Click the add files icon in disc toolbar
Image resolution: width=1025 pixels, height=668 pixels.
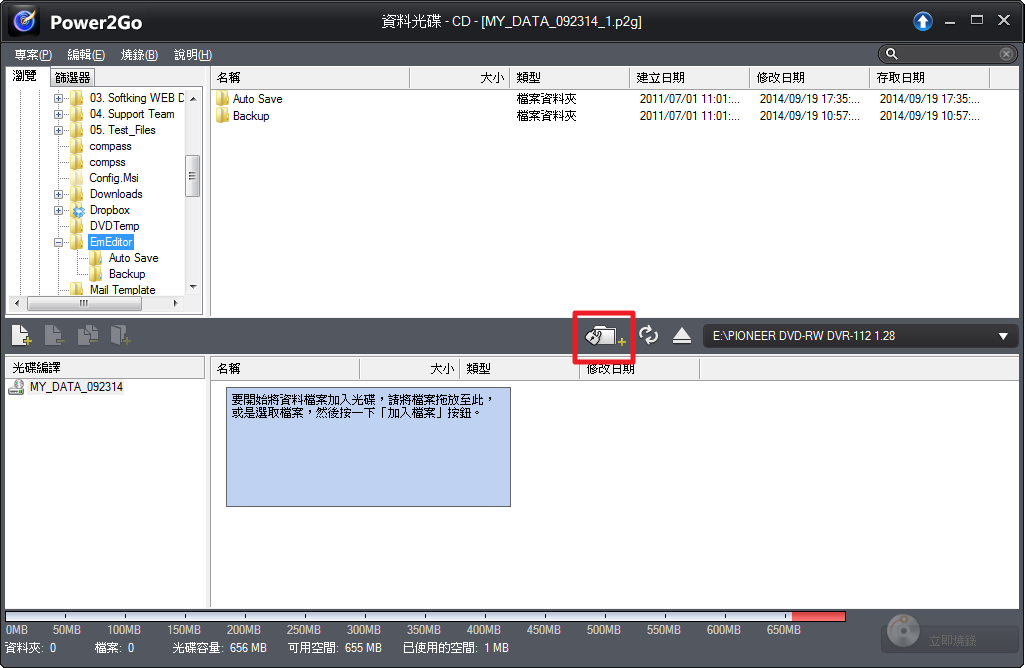[22, 336]
